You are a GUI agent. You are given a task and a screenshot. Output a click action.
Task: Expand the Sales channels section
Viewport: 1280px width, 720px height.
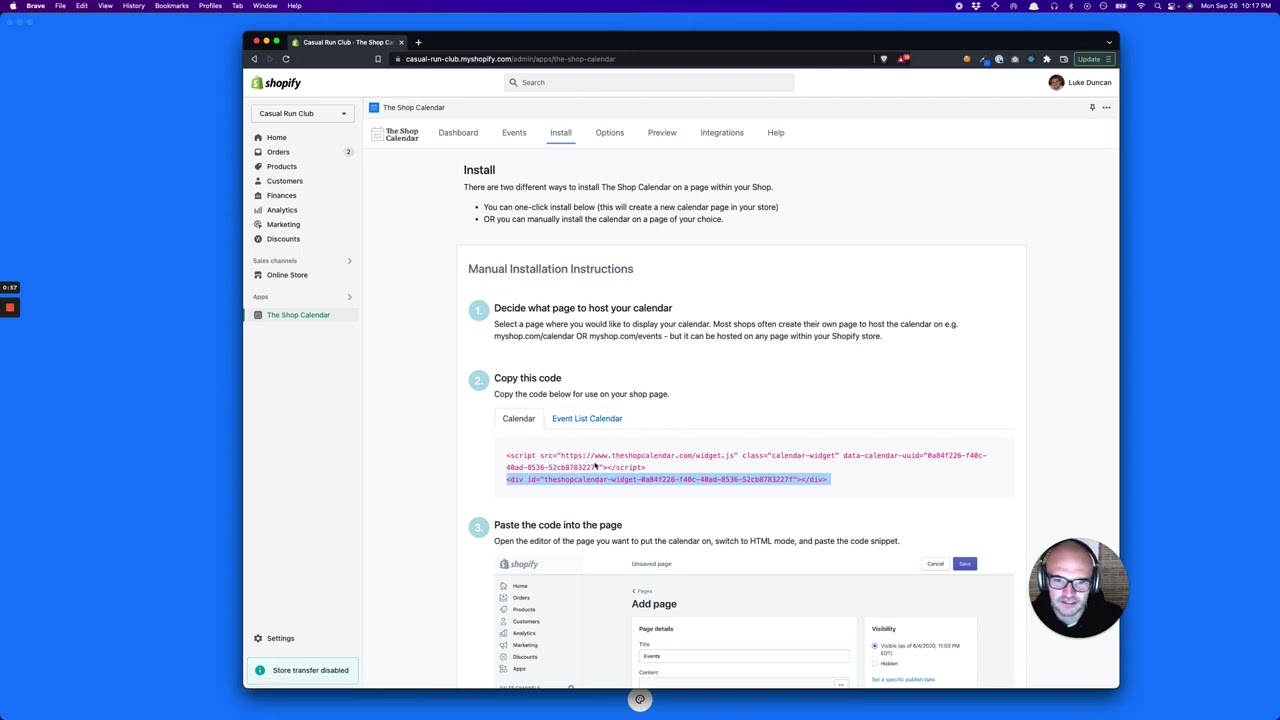(349, 261)
